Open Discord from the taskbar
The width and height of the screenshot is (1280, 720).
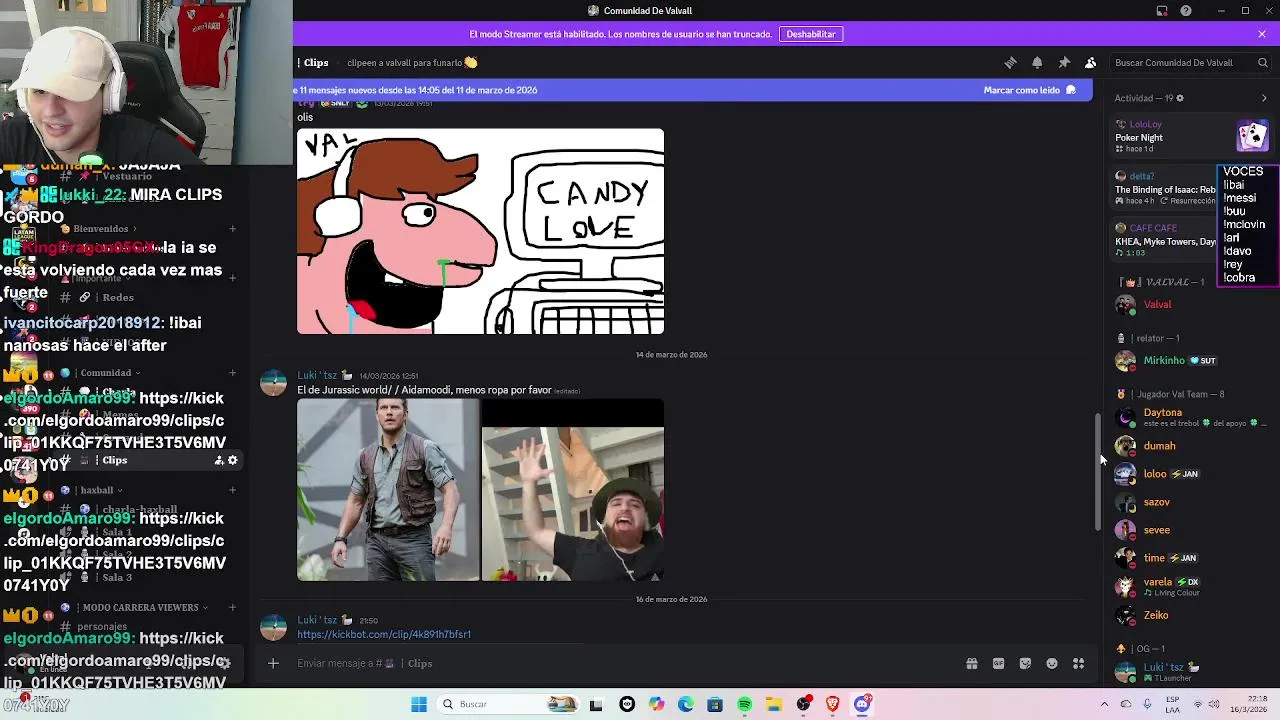(862, 704)
